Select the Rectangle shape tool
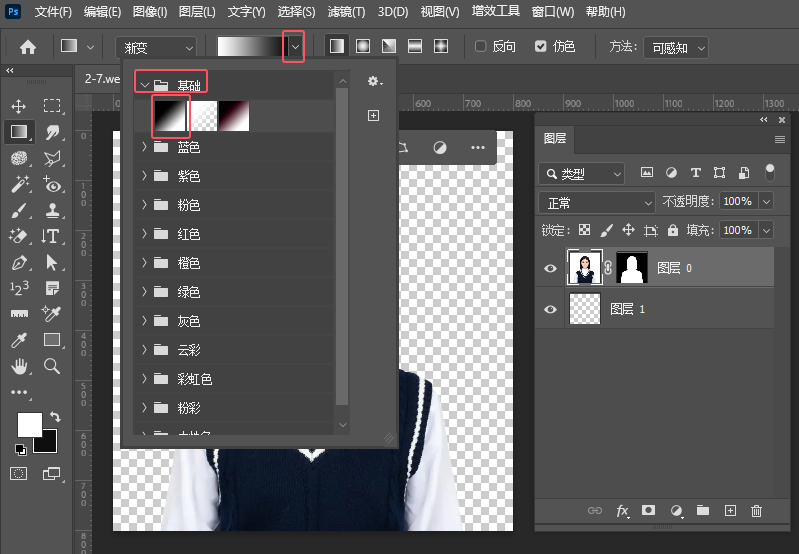The width and height of the screenshot is (799, 554). 52,339
